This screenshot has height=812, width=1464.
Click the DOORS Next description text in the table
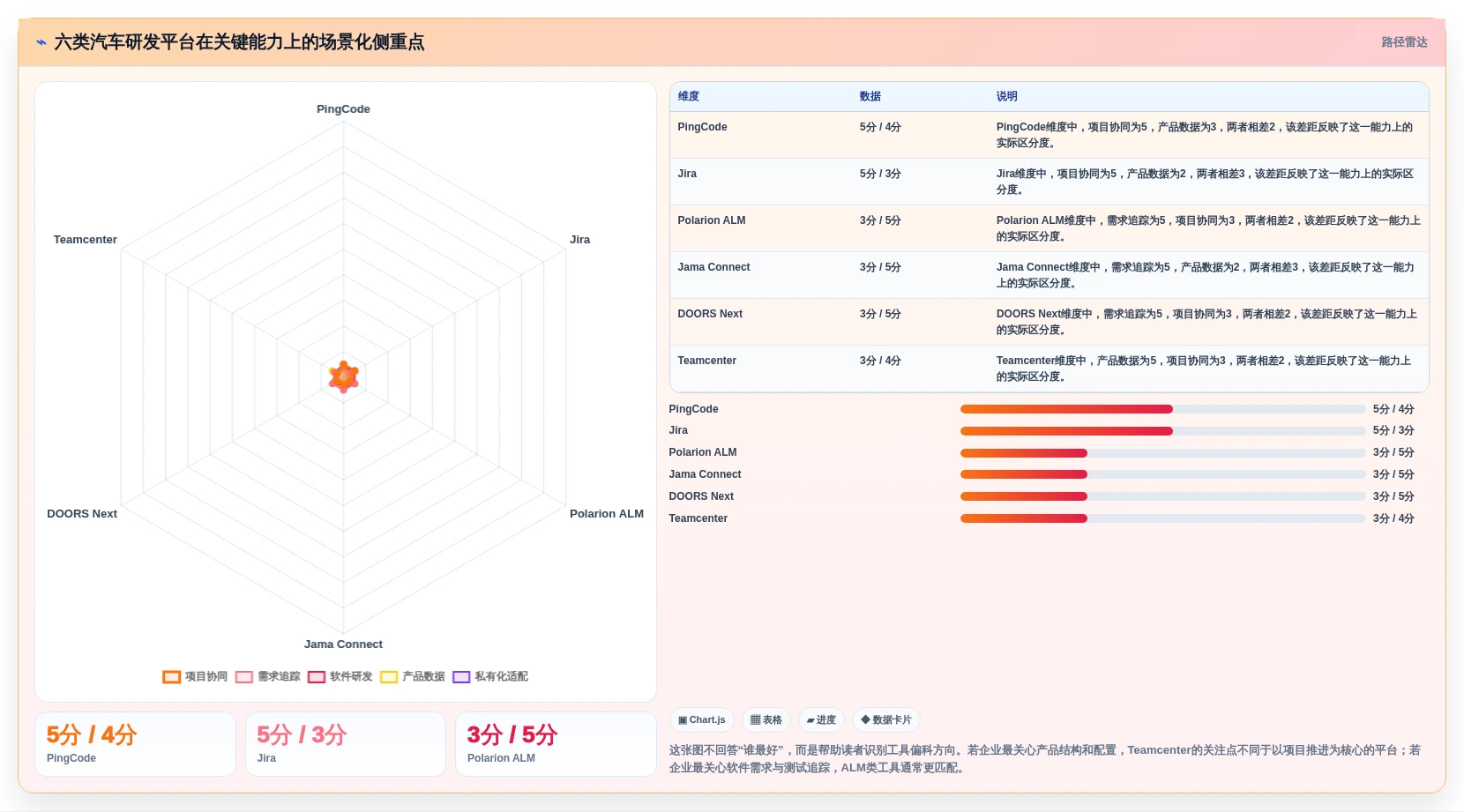point(1206,322)
